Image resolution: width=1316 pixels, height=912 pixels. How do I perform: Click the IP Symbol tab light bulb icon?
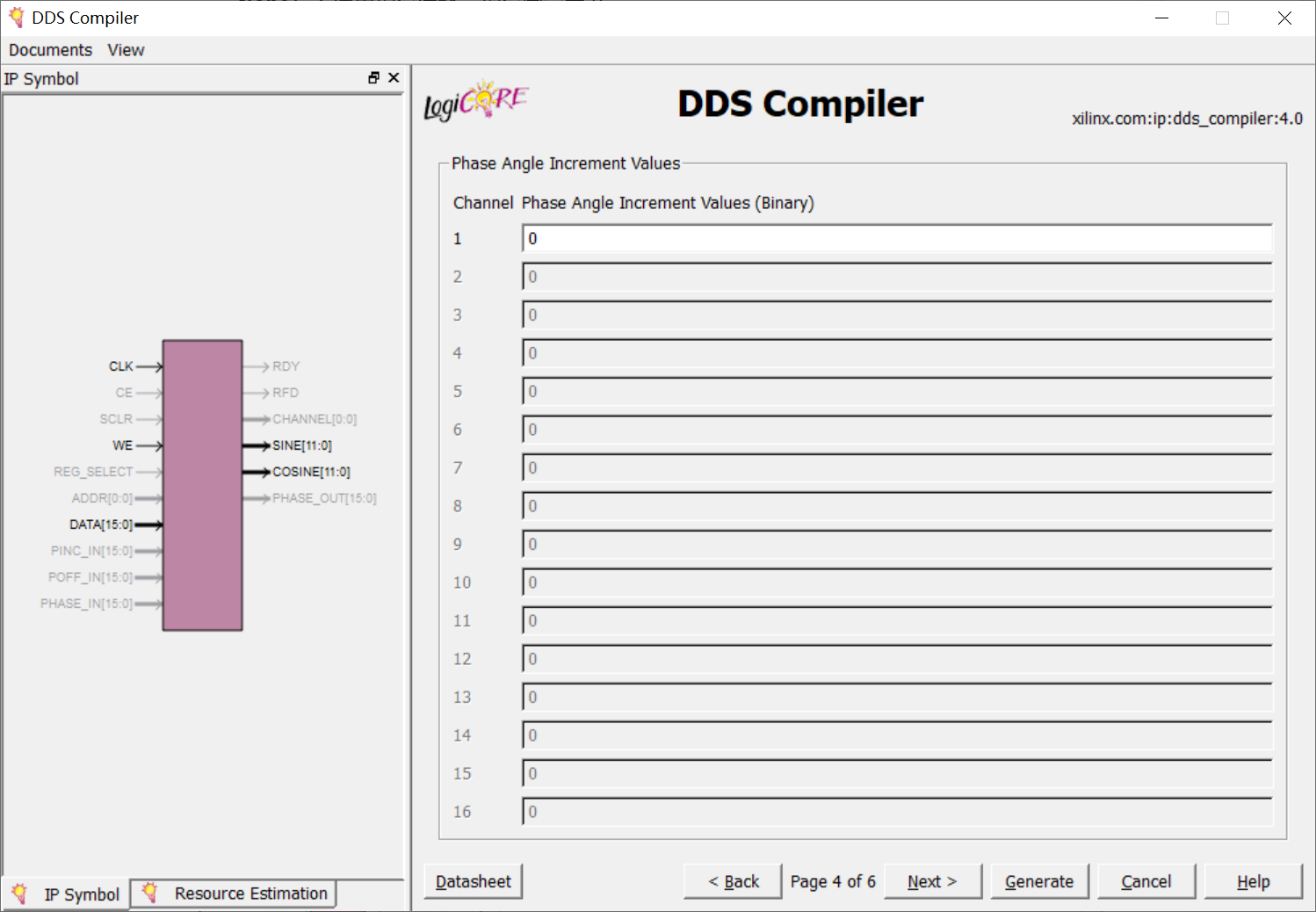[19, 894]
